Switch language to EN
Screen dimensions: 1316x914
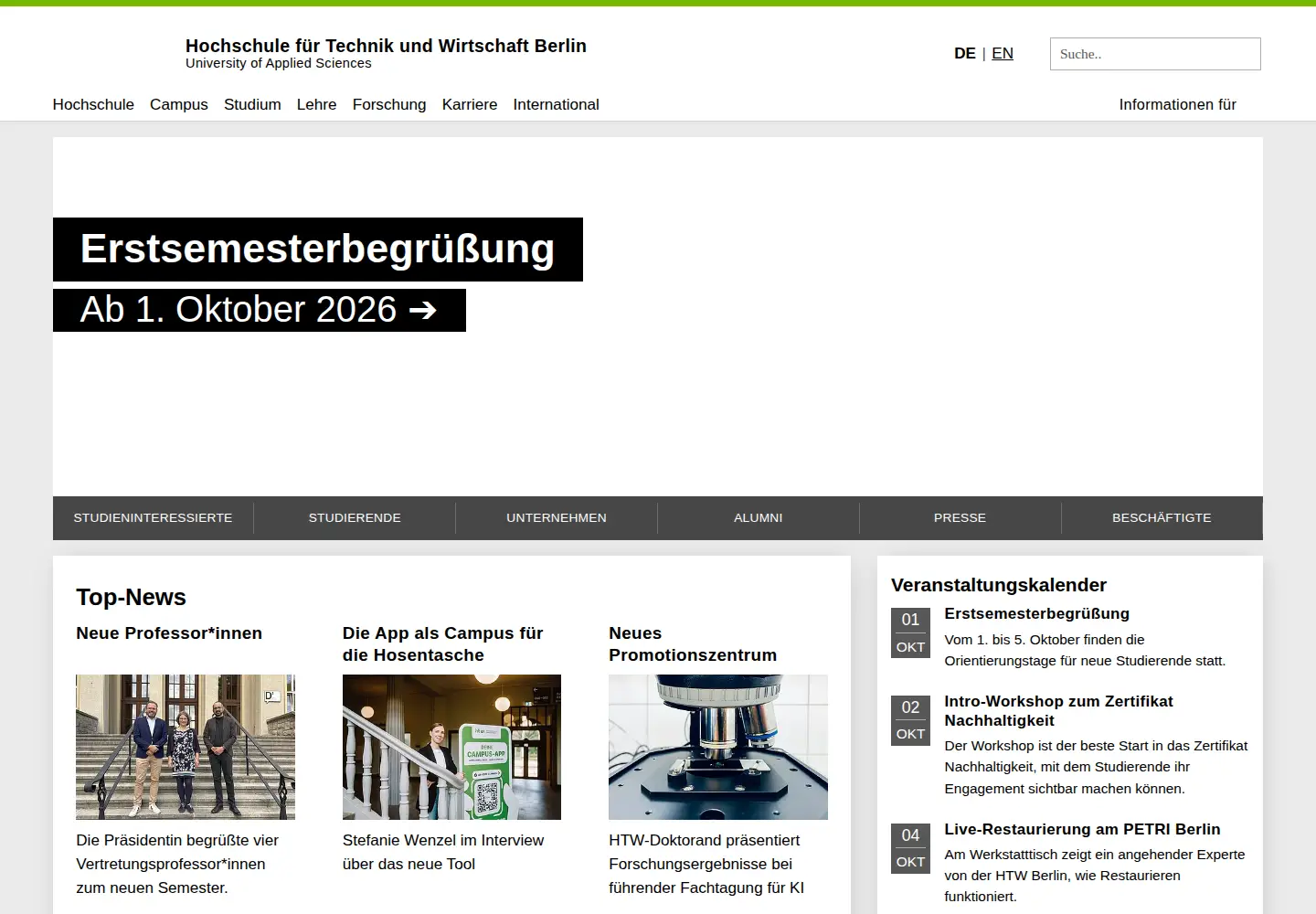click(x=1003, y=53)
